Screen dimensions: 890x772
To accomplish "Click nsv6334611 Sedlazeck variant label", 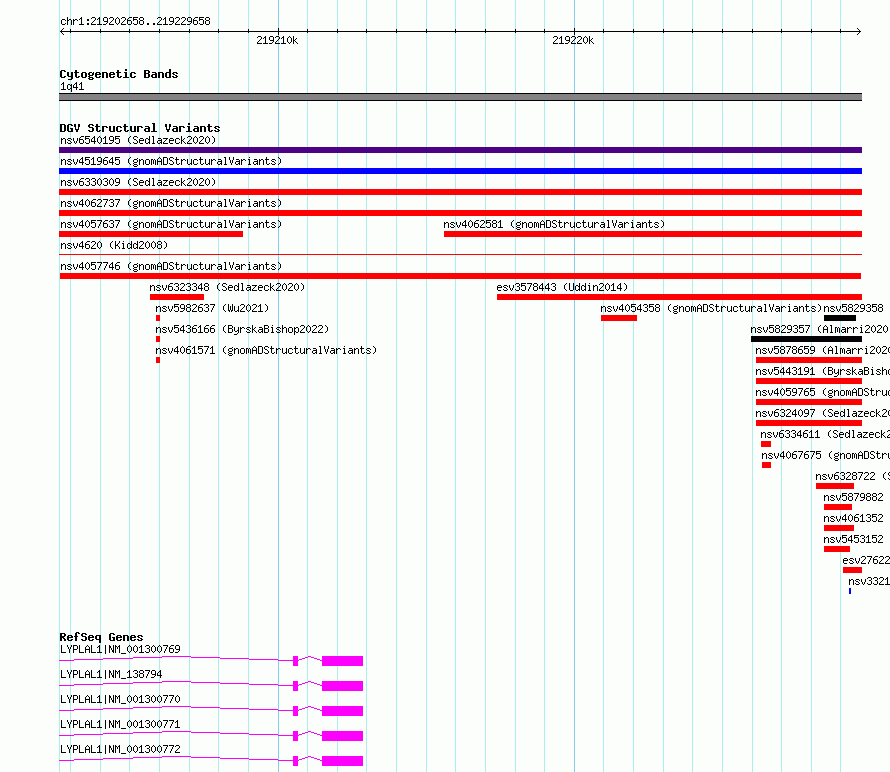I will (825, 434).
